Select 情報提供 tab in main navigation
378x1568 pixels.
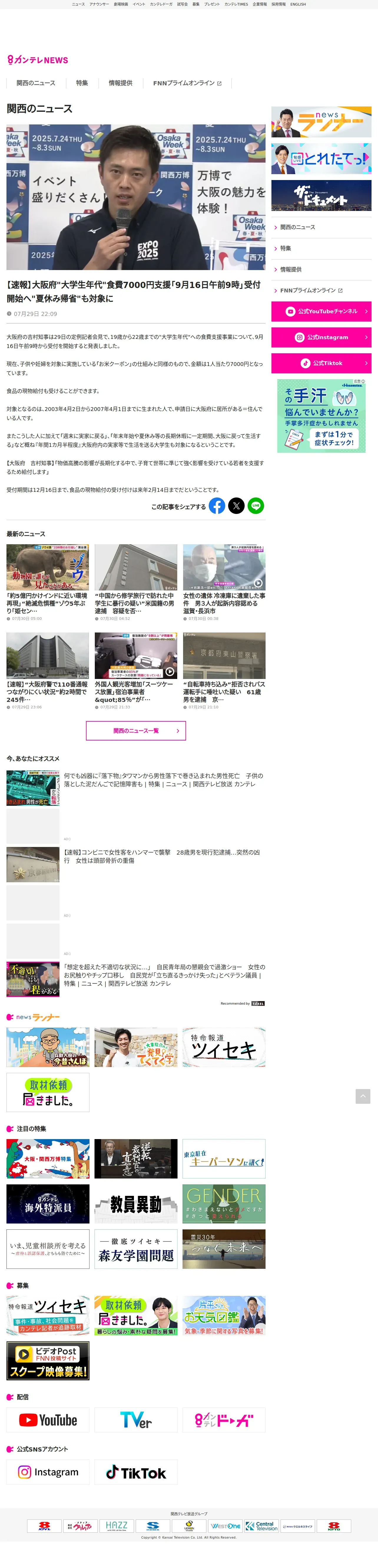120,83
